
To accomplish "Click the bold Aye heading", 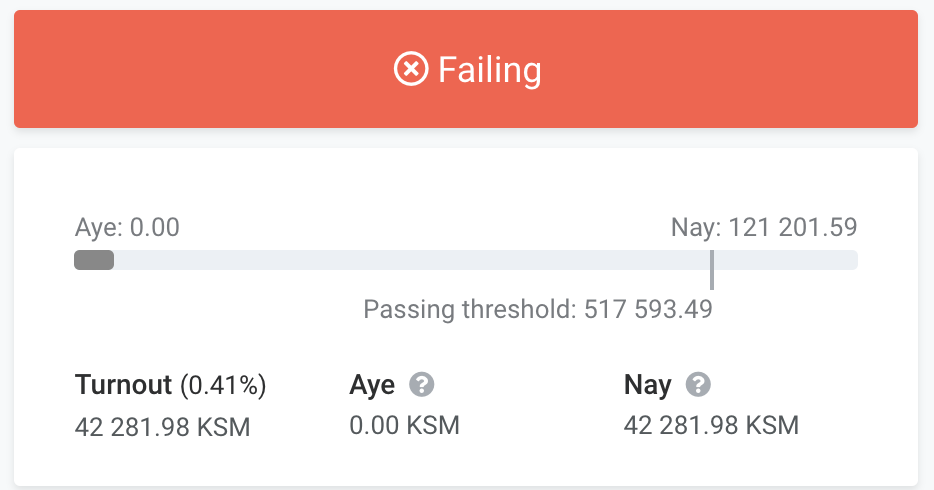I will pos(372,385).
